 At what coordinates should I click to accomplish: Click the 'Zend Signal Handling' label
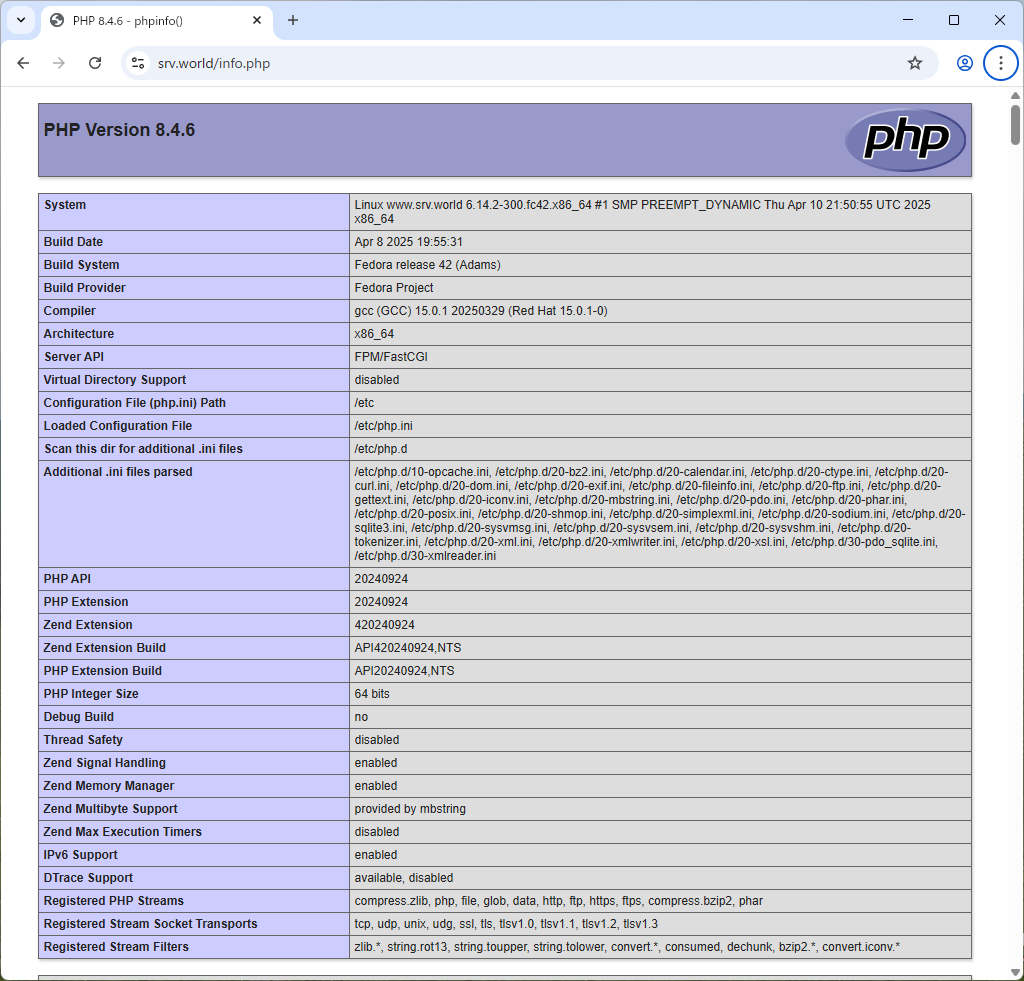tap(104, 763)
